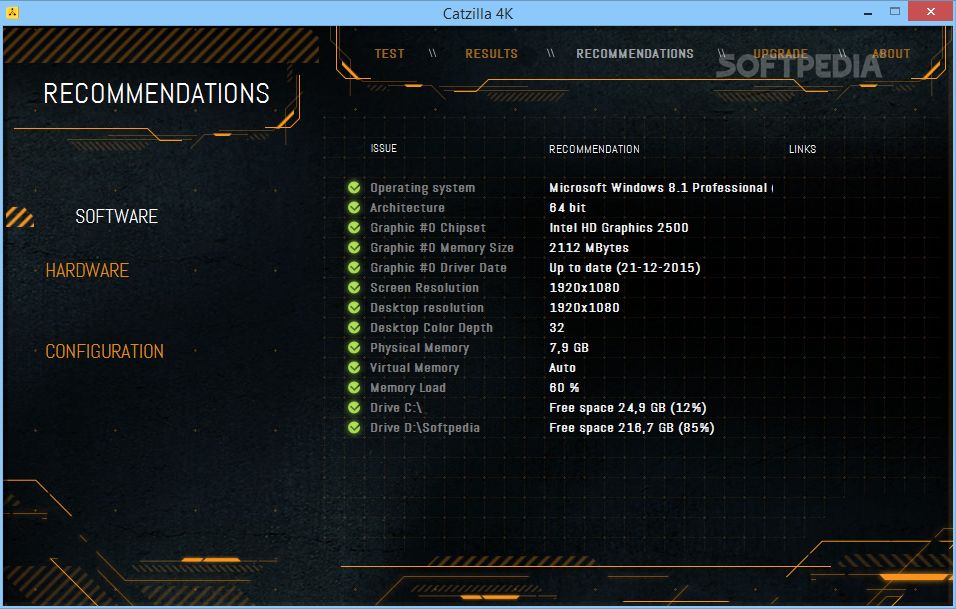The width and height of the screenshot is (956, 609).
Task: Switch to the RESULTS tab
Action: coord(491,54)
